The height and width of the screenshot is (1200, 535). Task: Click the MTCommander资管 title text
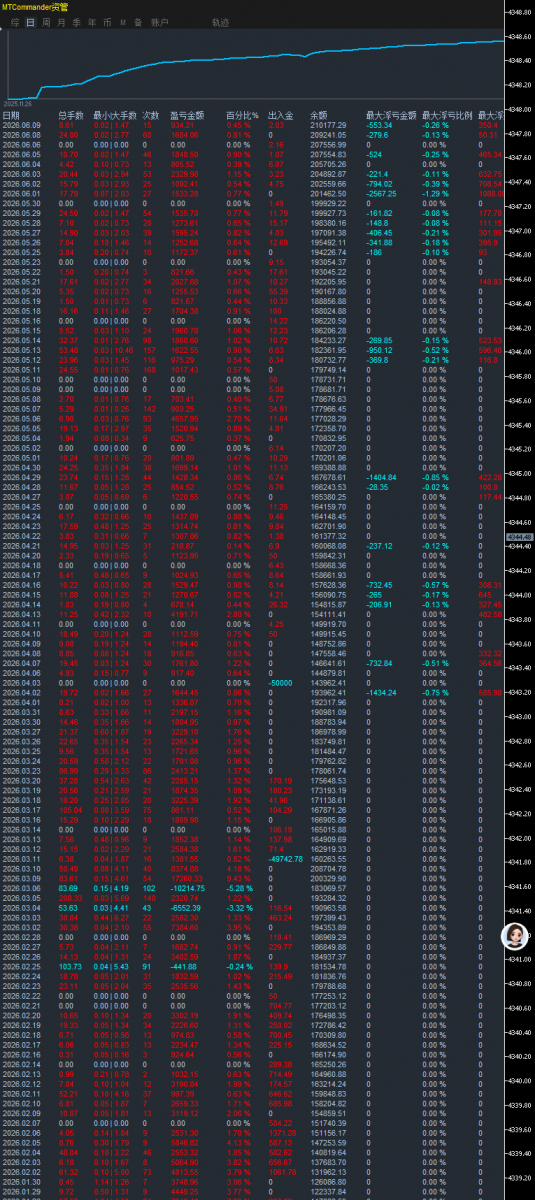[x=36, y=7]
